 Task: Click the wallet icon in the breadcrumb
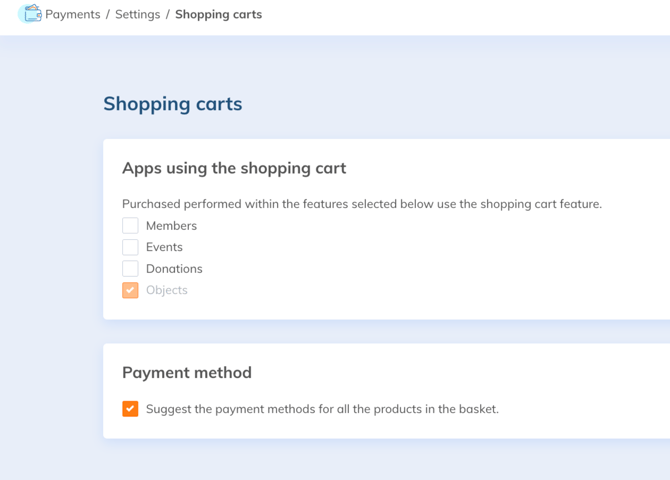[31, 14]
